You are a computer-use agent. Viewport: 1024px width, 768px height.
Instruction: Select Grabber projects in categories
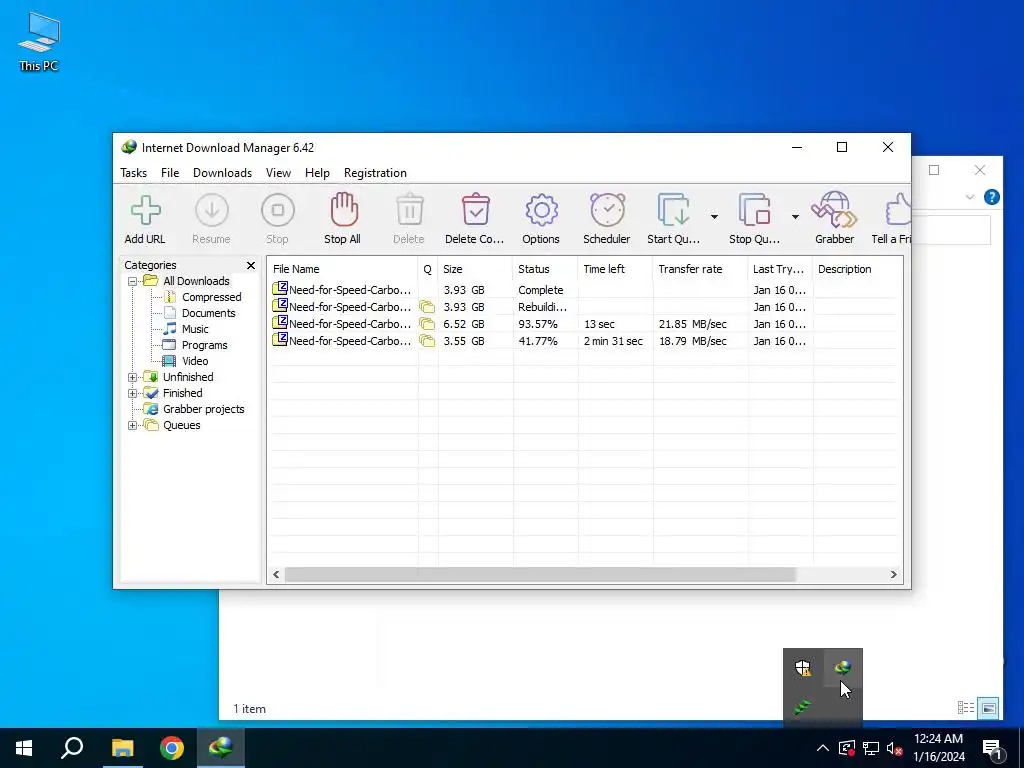(203, 409)
